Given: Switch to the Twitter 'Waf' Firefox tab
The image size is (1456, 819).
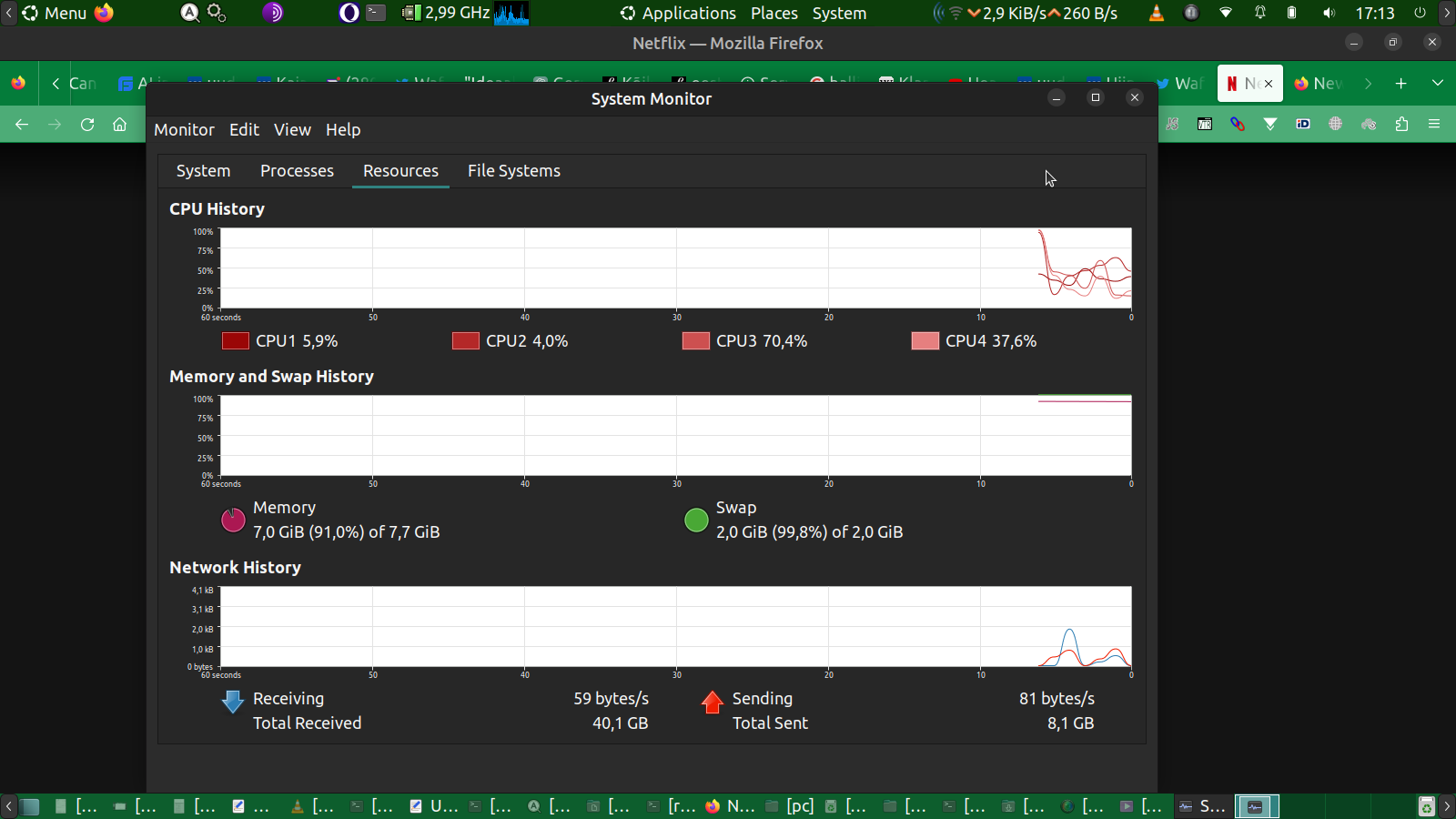Looking at the screenshot, I should (1181, 84).
